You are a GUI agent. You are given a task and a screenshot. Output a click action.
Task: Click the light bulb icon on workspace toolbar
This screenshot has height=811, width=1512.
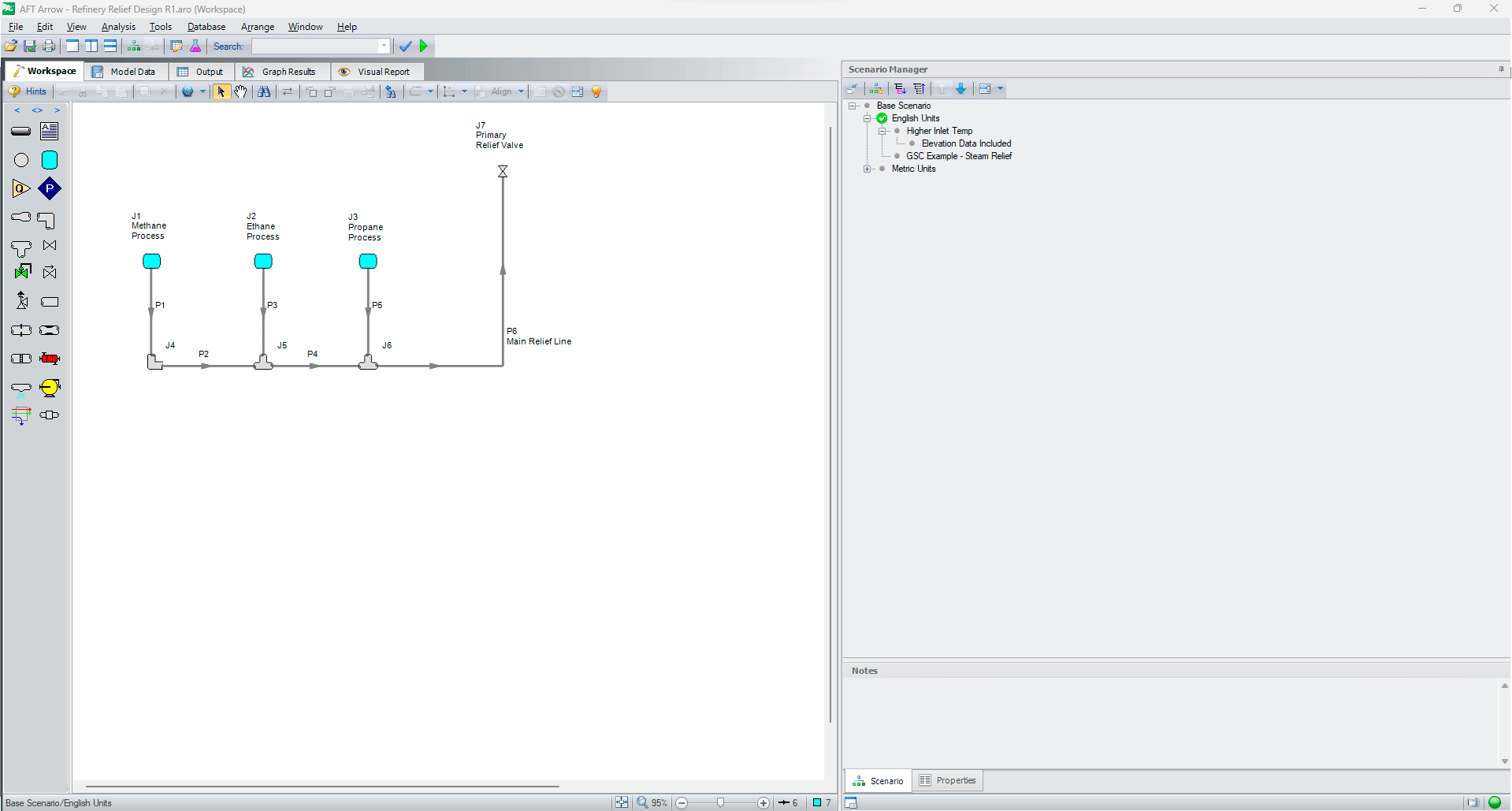click(596, 91)
